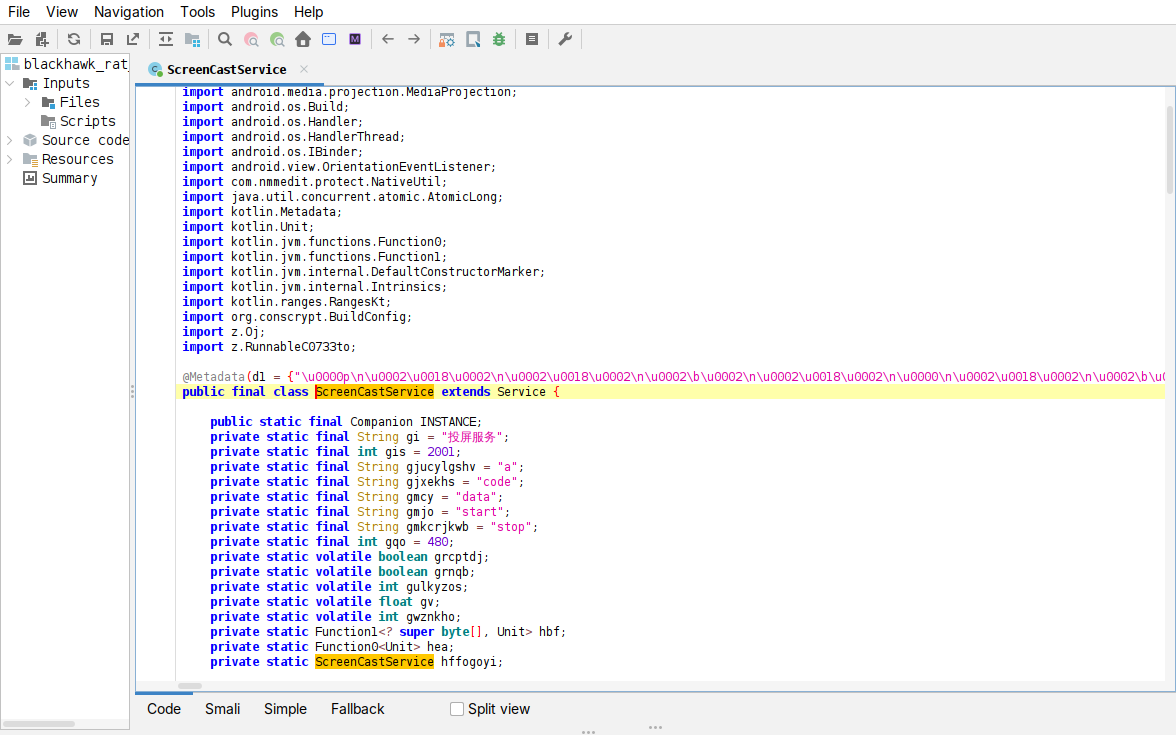Open the File menu
Viewport: 1176px width, 735px height.
pos(19,12)
